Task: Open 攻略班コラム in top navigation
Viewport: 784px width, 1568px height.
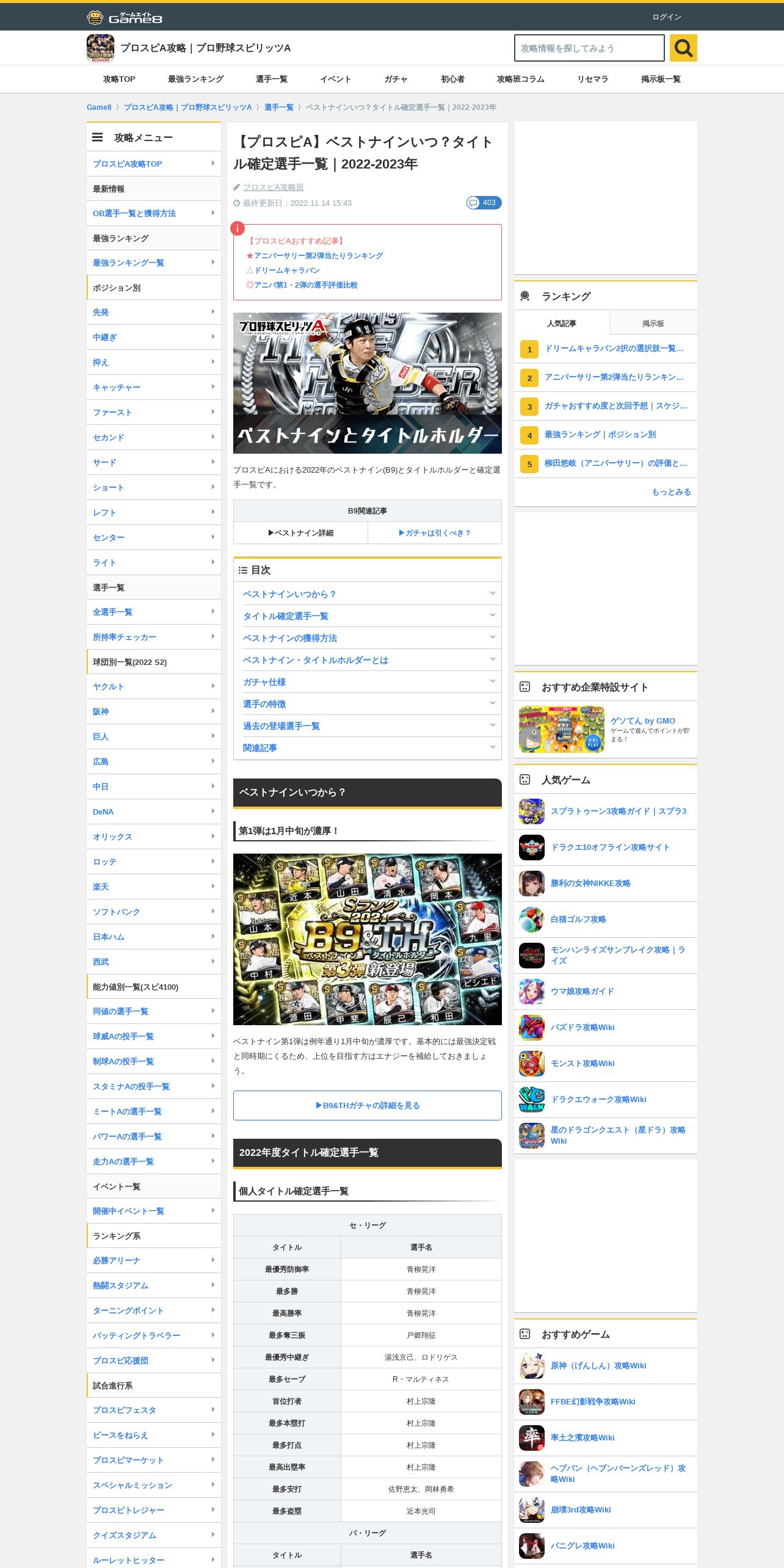Action: (x=521, y=79)
